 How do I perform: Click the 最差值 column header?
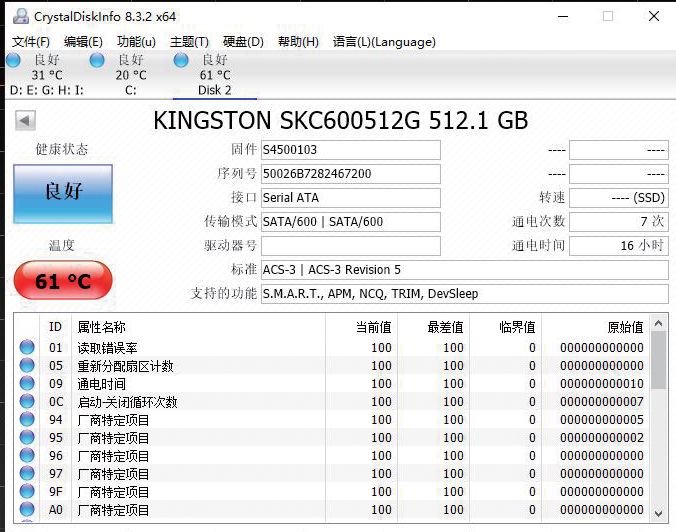click(433, 327)
